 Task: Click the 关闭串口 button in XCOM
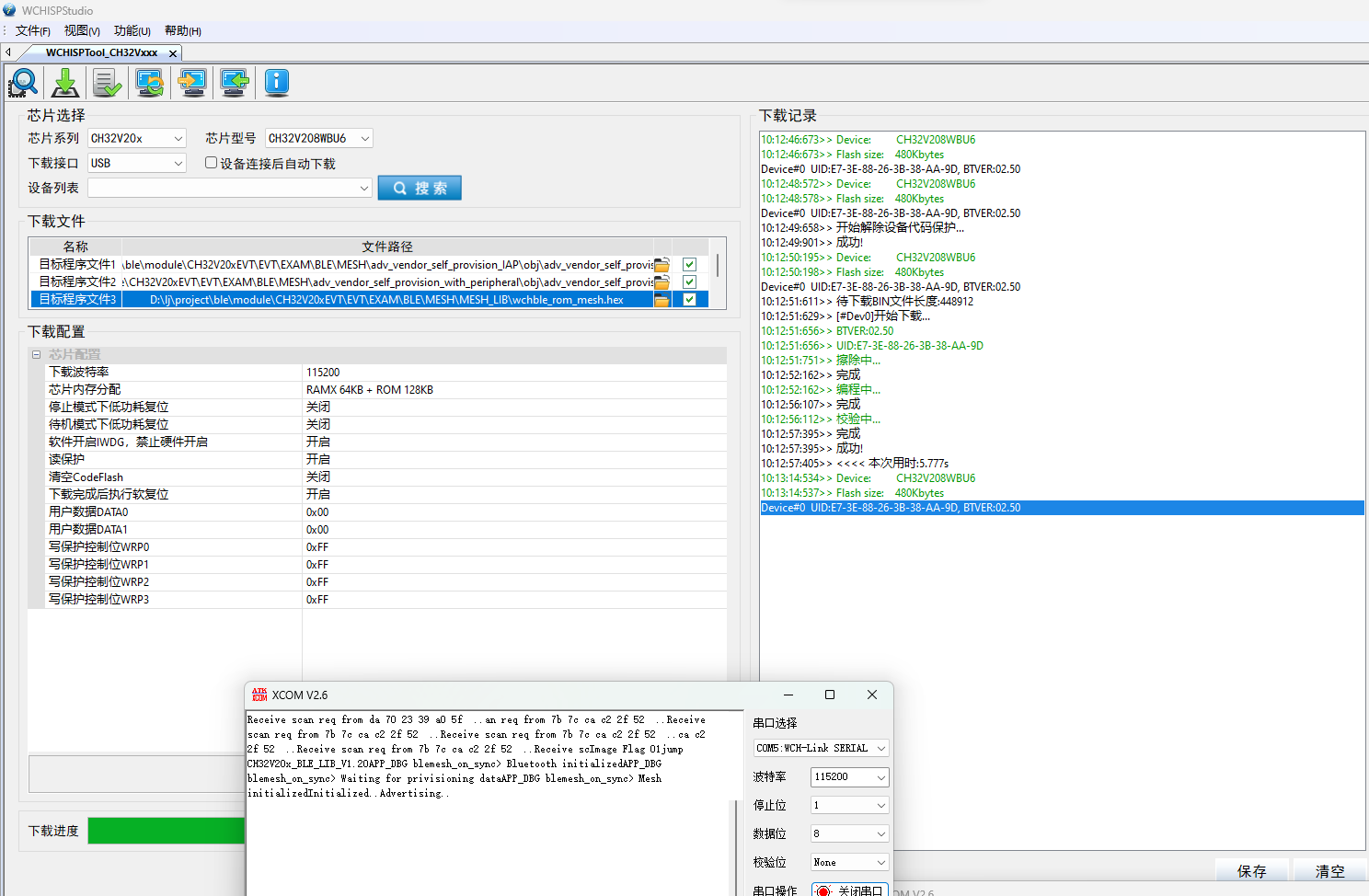tap(850, 890)
